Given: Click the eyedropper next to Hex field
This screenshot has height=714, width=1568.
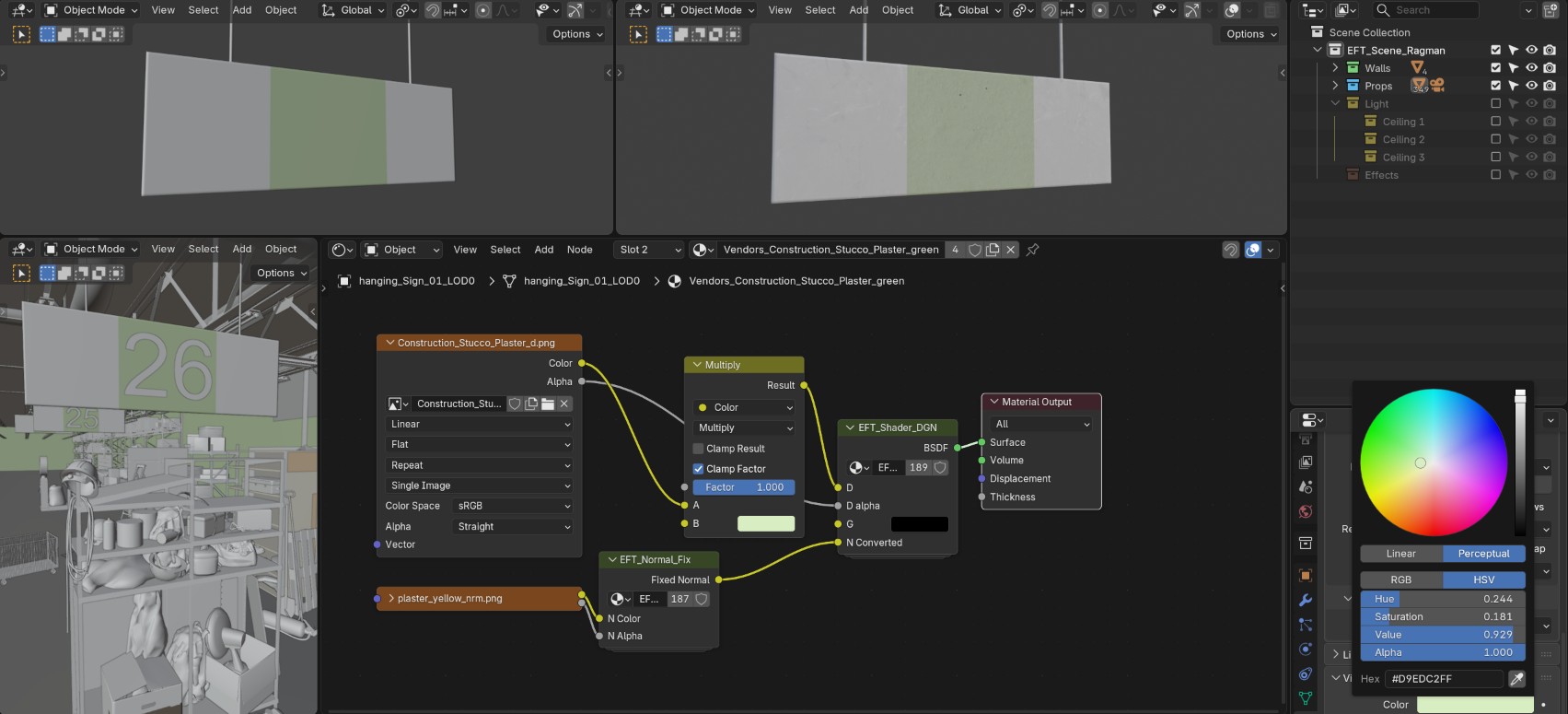Looking at the screenshot, I should pyautogui.click(x=1516, y=679).
